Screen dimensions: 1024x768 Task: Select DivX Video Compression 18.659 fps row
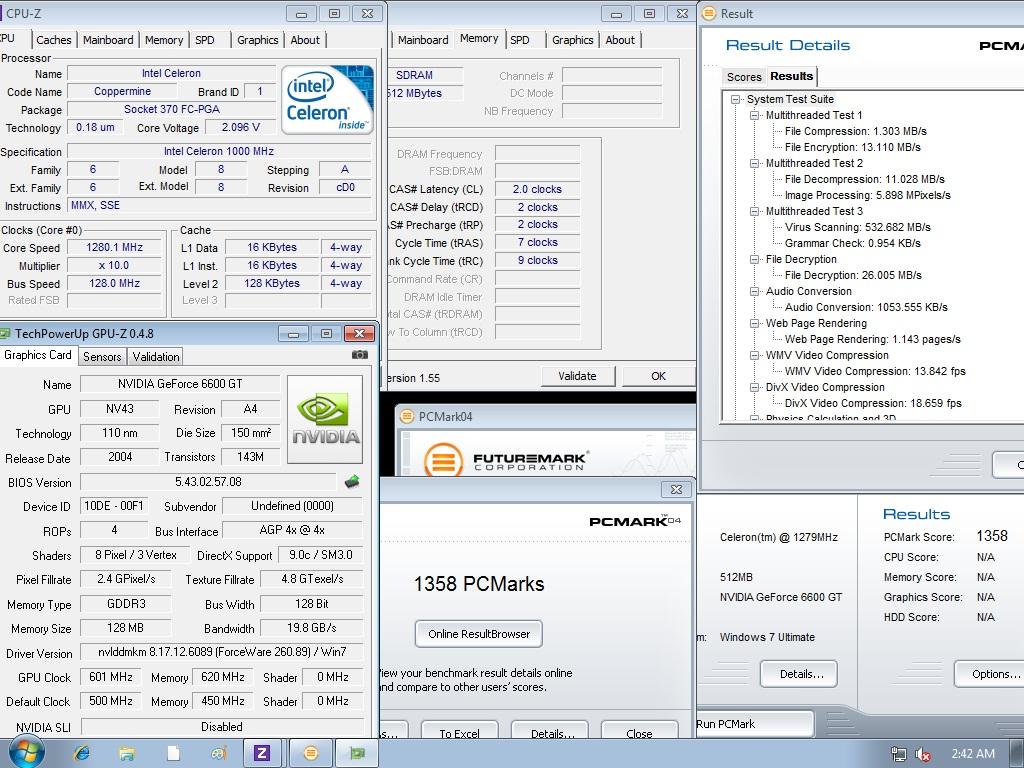[x=873, y=403]
